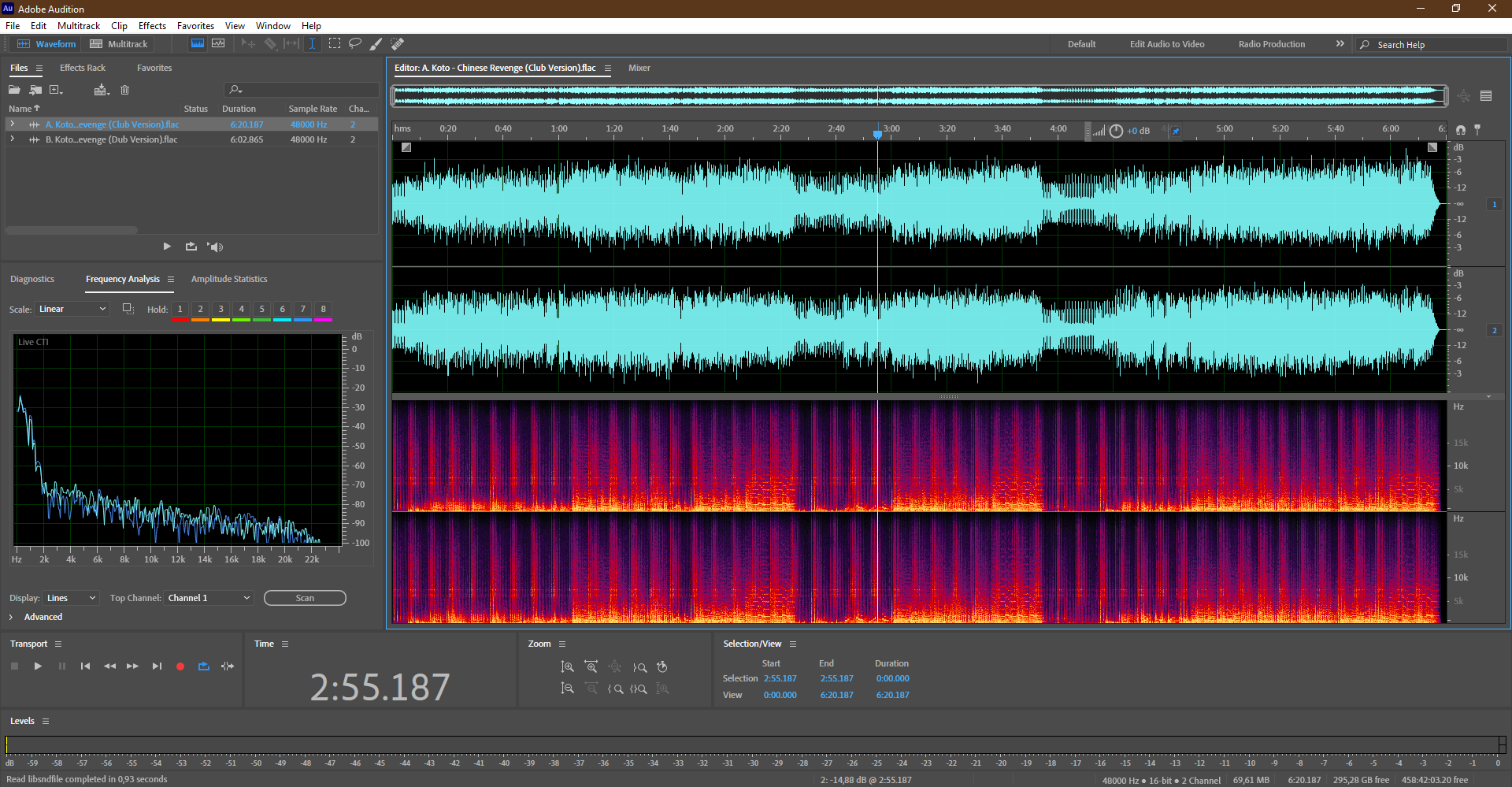Click Zoom Out (Amplitude) icon
The image size is (1512, 787).
(567, 689)
